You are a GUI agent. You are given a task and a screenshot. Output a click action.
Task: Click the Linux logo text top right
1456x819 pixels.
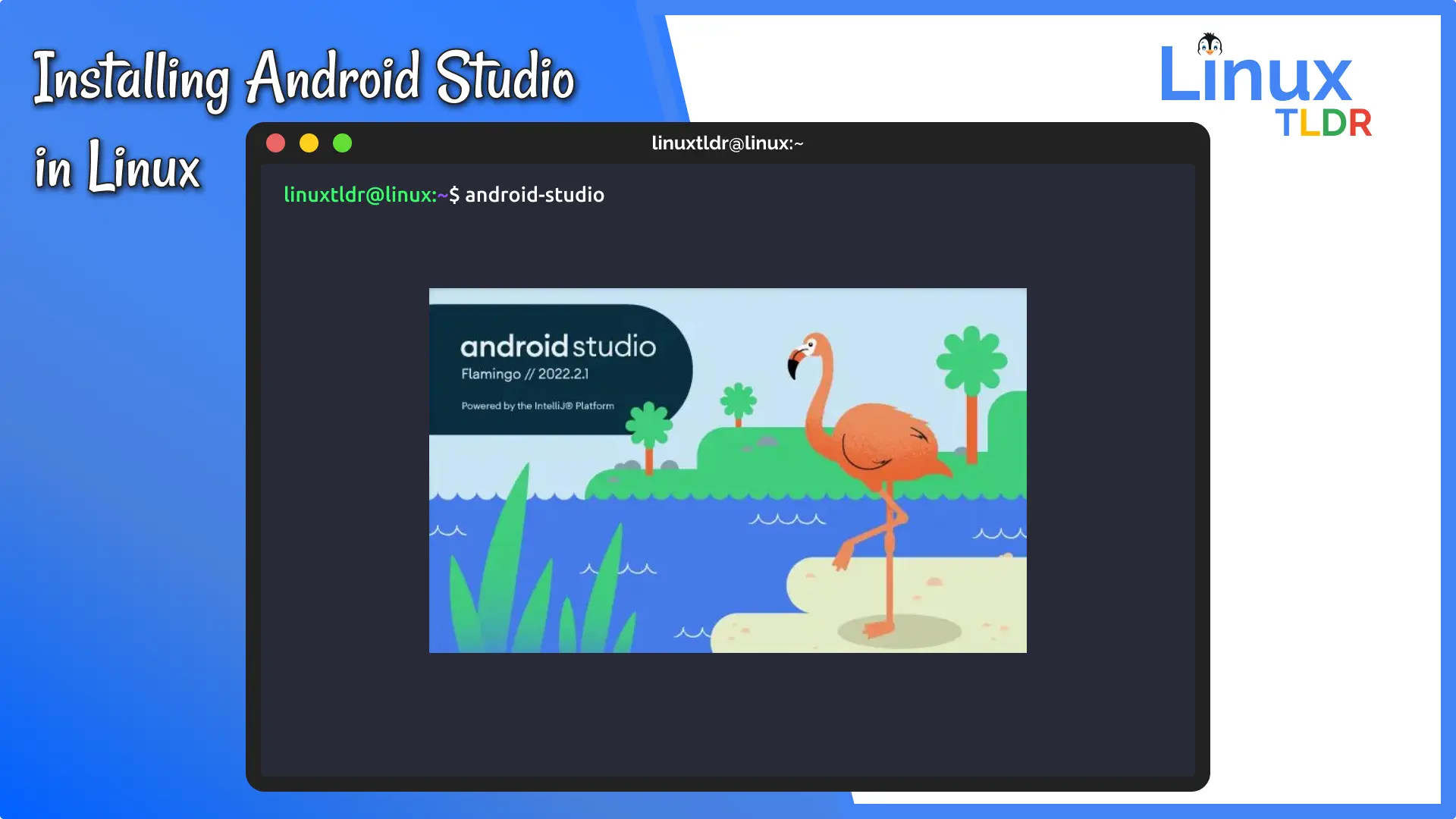[x=1255, y=76]
